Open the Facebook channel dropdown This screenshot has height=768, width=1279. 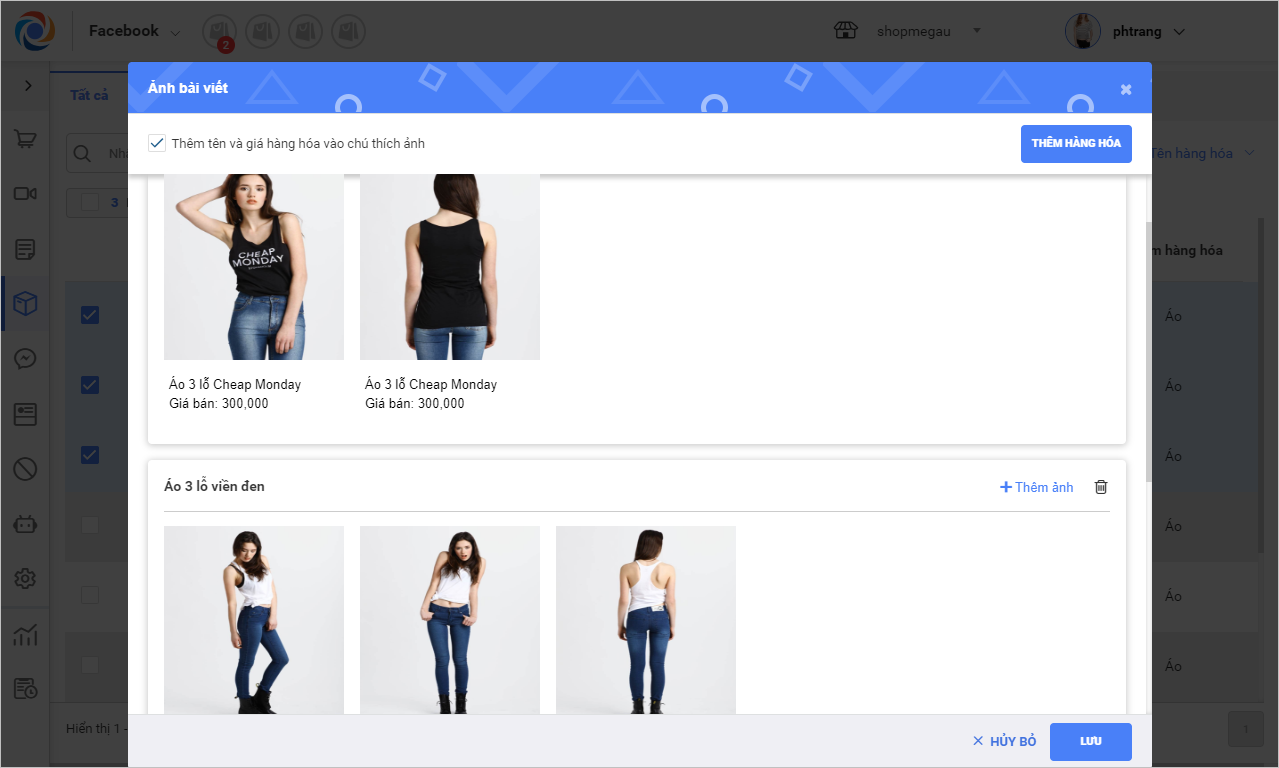(x=134, y=31)
